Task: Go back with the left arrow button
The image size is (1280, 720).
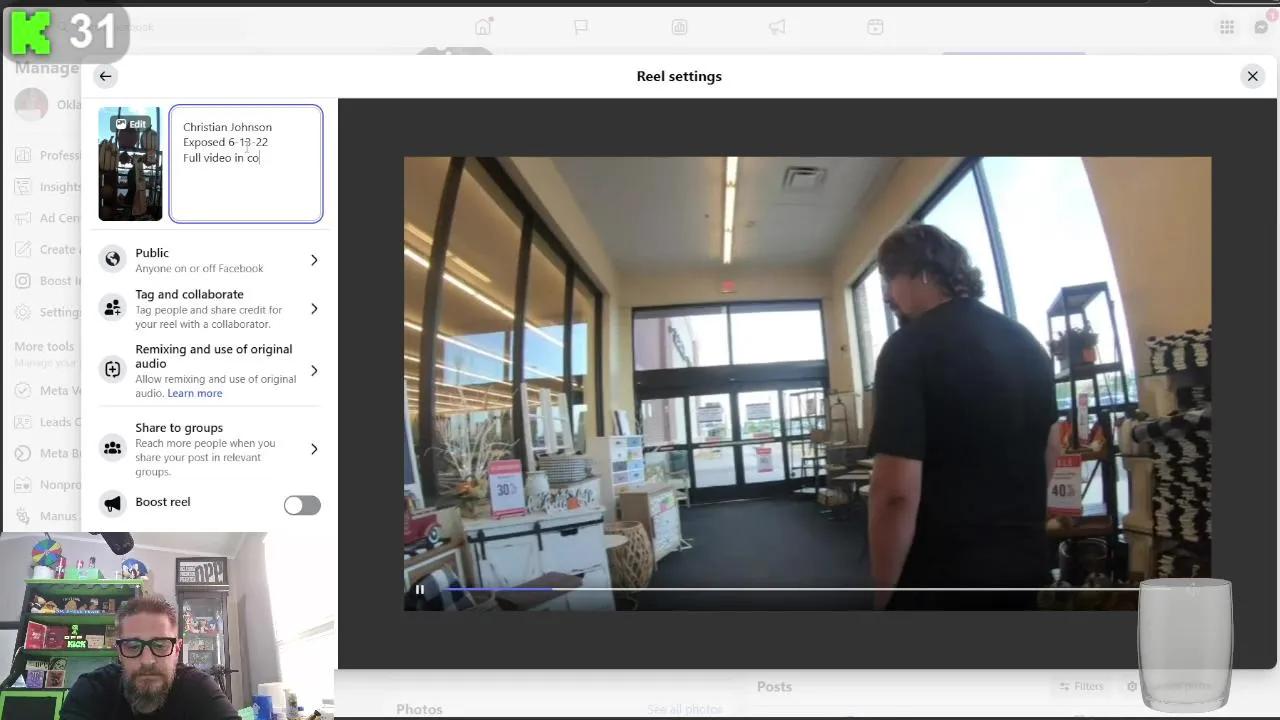Action: (105, 76)
